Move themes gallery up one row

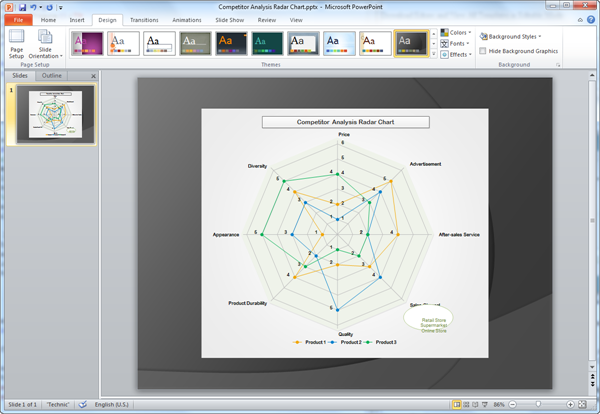434,34
